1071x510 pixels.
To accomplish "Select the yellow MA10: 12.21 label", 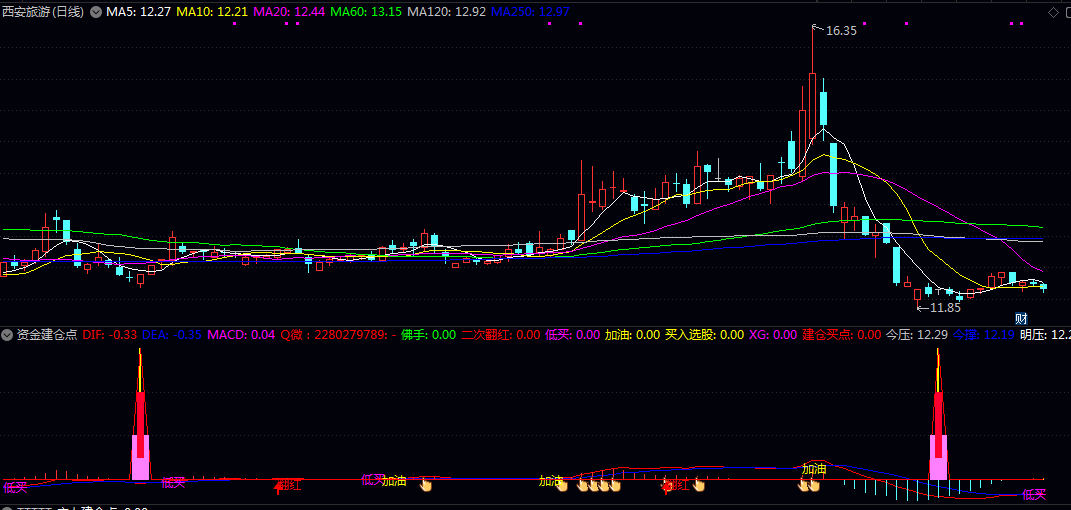I will click(212, 12).
